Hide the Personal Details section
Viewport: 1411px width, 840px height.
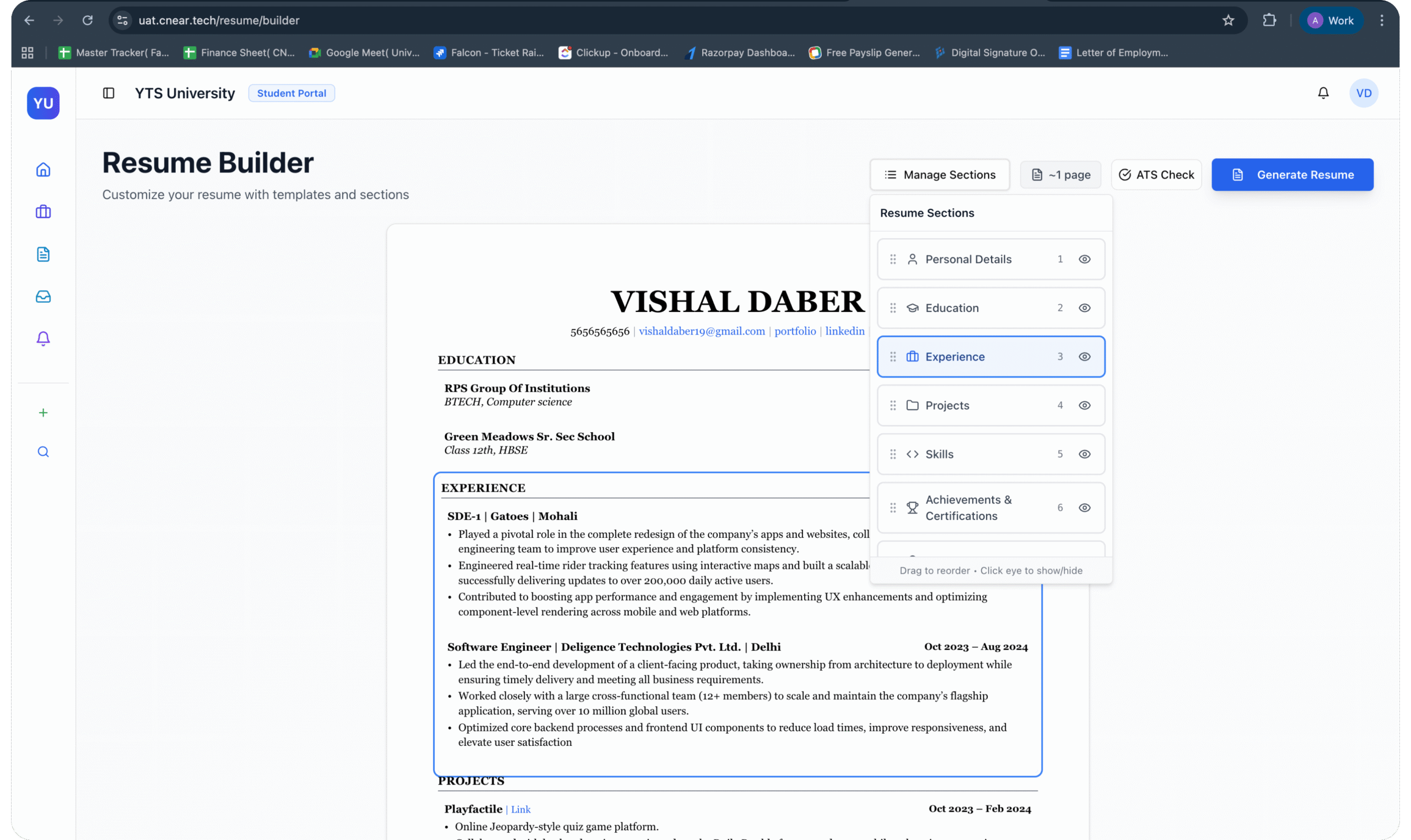coord(1084,259)
